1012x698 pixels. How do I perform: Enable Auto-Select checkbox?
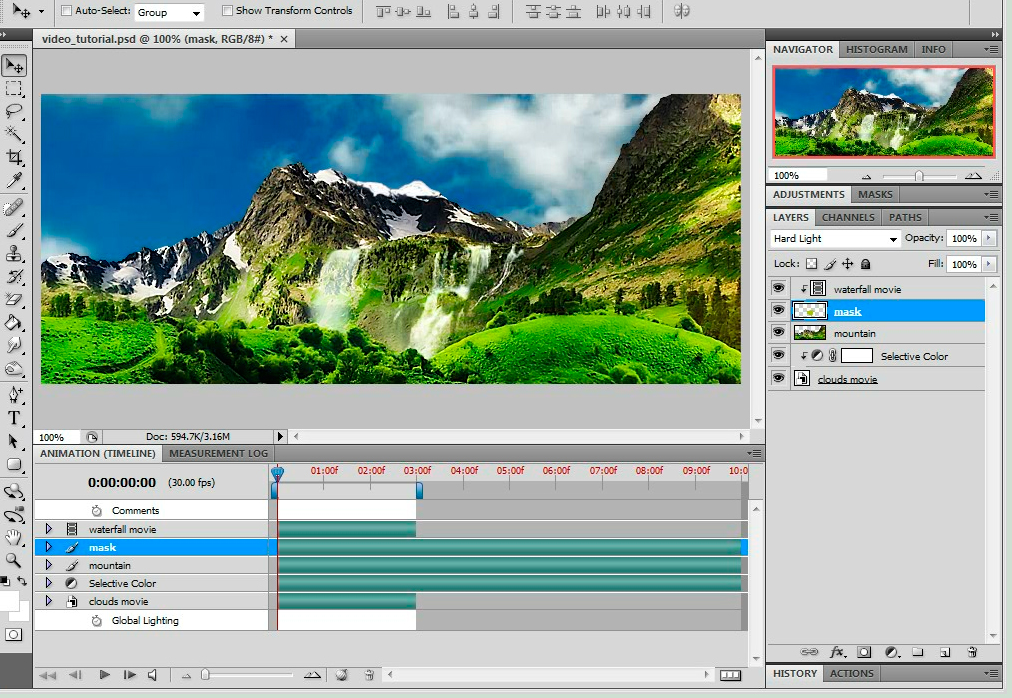pos(66,10)
